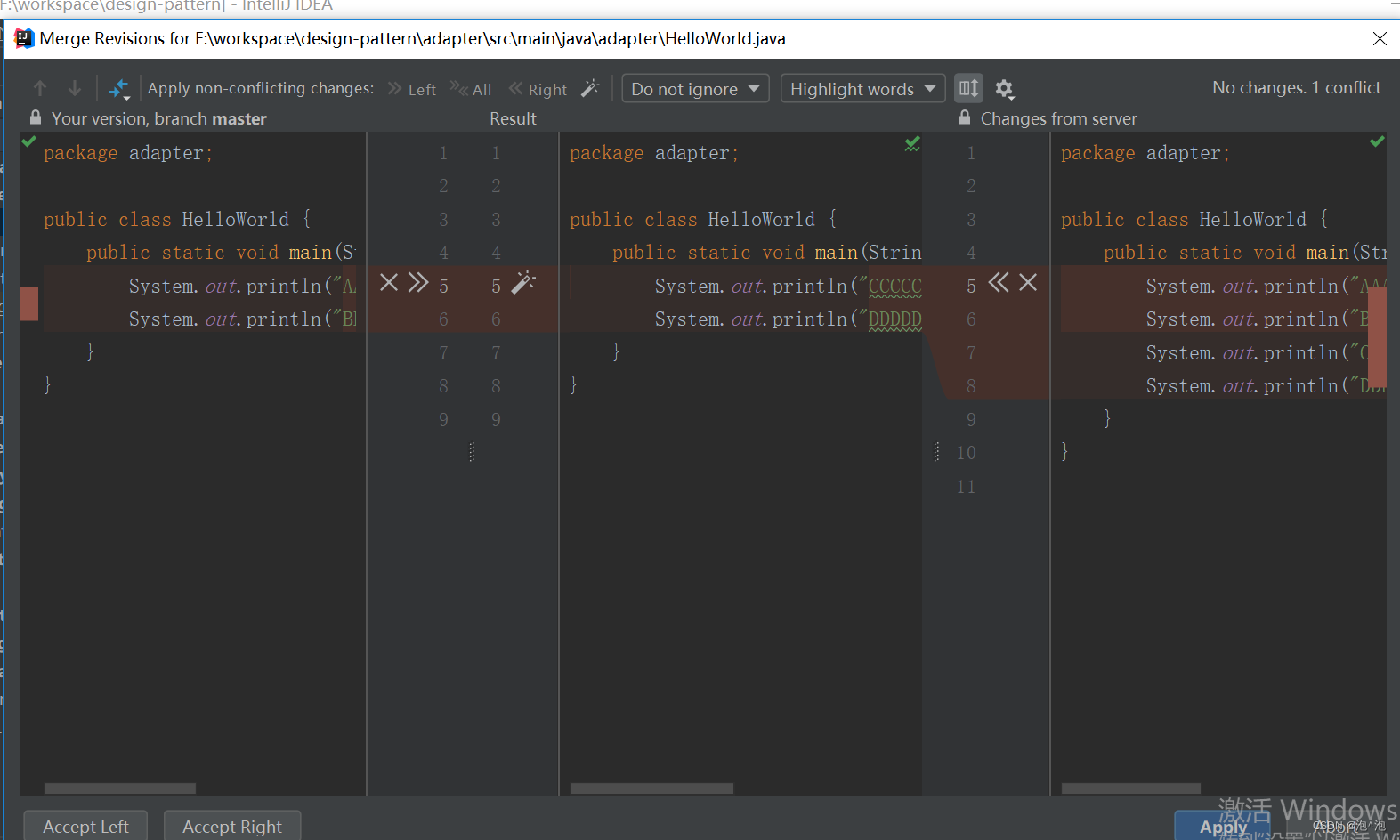Viewport: 1400px width, 840px height.
Task: Click the lock icon beside Your version
Action: (36, 117)
